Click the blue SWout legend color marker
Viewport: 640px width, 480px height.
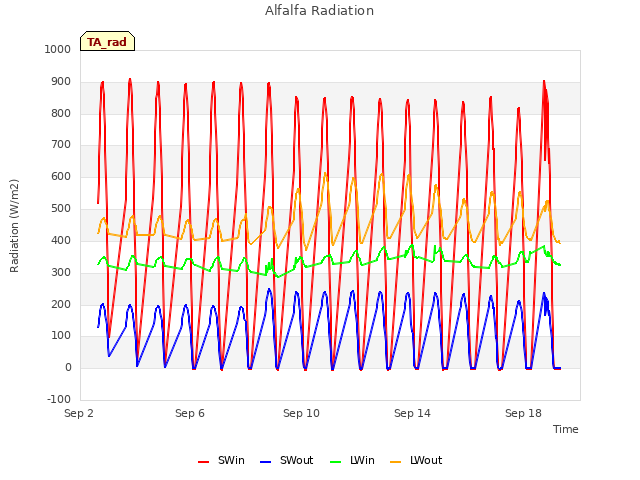pos(265,462)
